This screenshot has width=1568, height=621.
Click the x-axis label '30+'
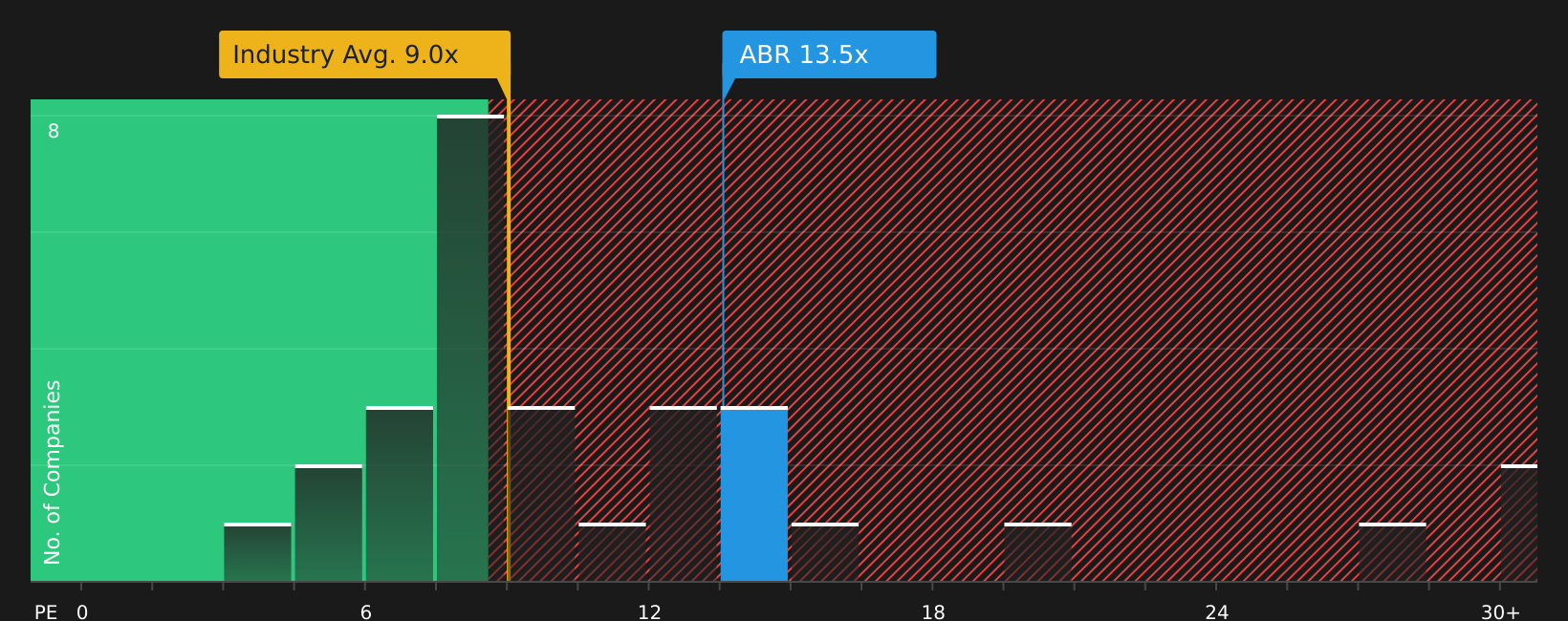point(1500,612)
